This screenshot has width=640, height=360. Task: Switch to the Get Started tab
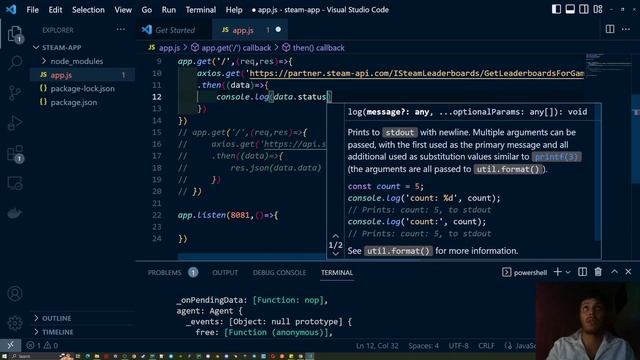[174, 30]
